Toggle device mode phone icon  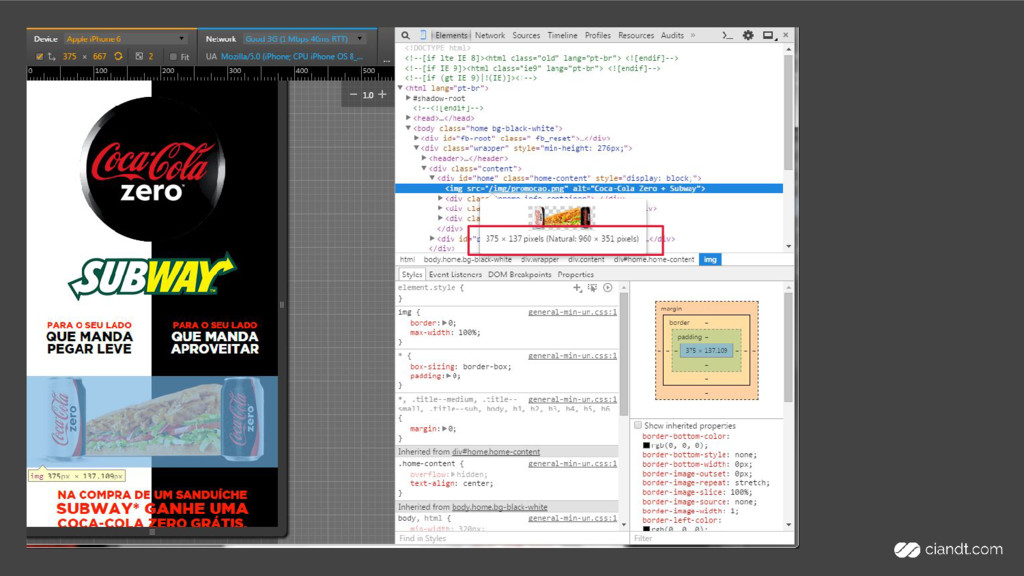point(423,35)
